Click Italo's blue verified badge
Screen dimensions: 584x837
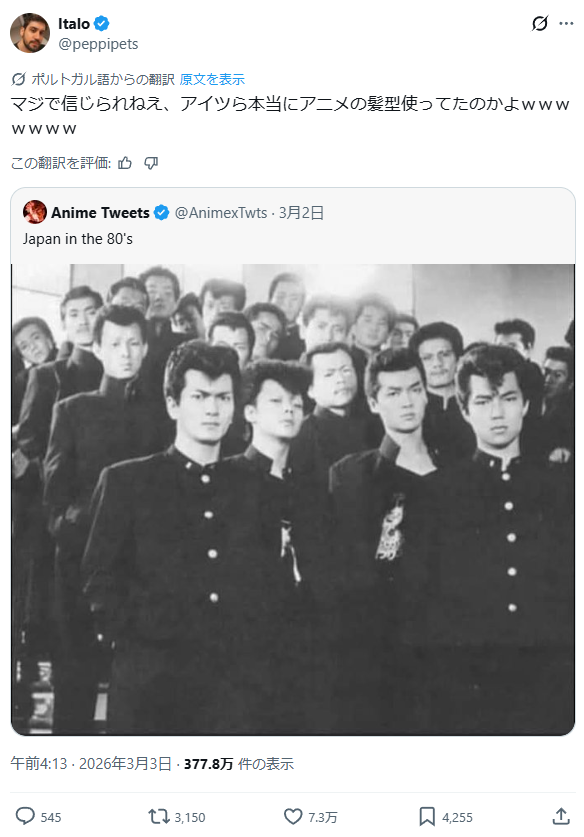(x=102, y=23)
